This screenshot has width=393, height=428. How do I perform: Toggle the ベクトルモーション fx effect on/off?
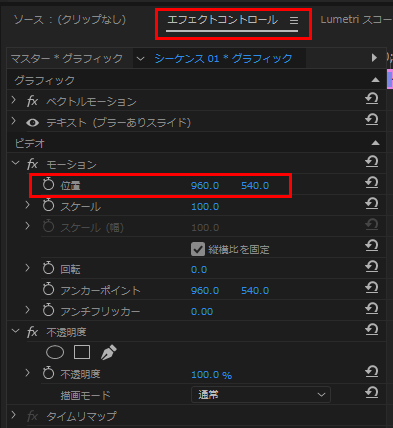(x=32, y=101)
